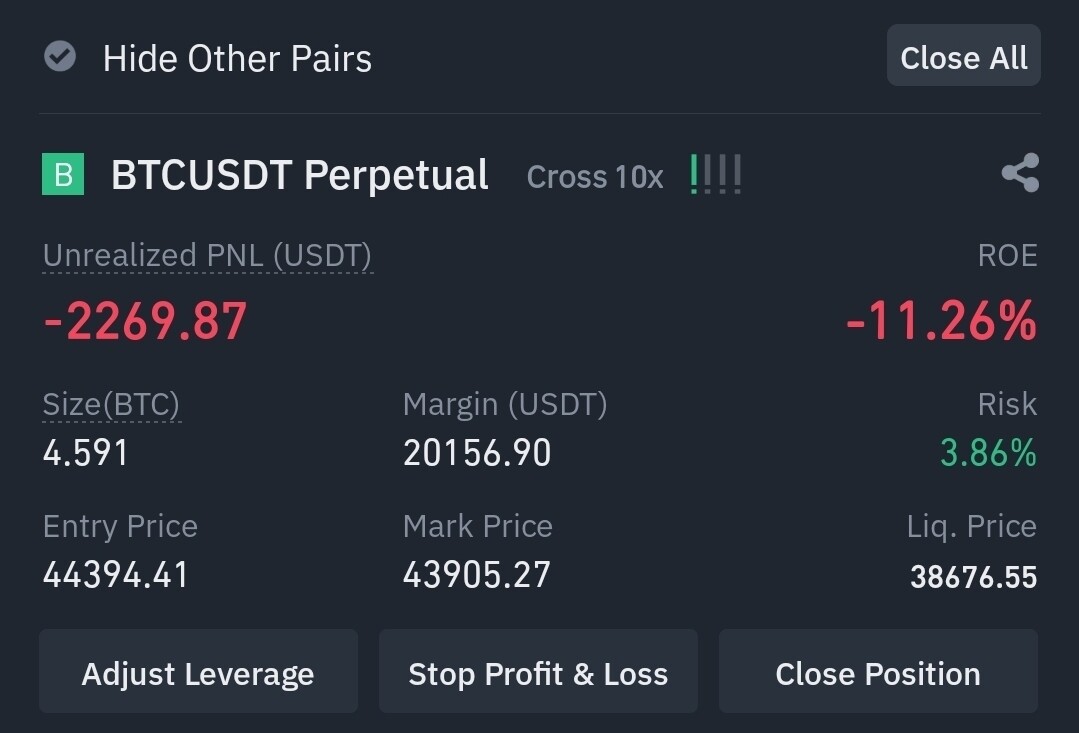The height and width of the screenshot is (733, 1079).
Task: Click the ADL indicator bars
Action: pos(716,175)
